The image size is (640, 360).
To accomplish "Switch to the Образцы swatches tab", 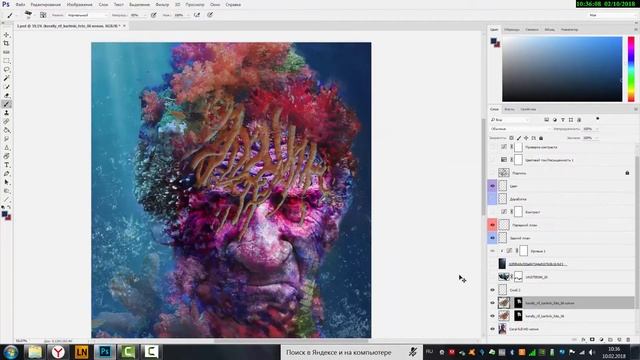I will tap(511, 30).
